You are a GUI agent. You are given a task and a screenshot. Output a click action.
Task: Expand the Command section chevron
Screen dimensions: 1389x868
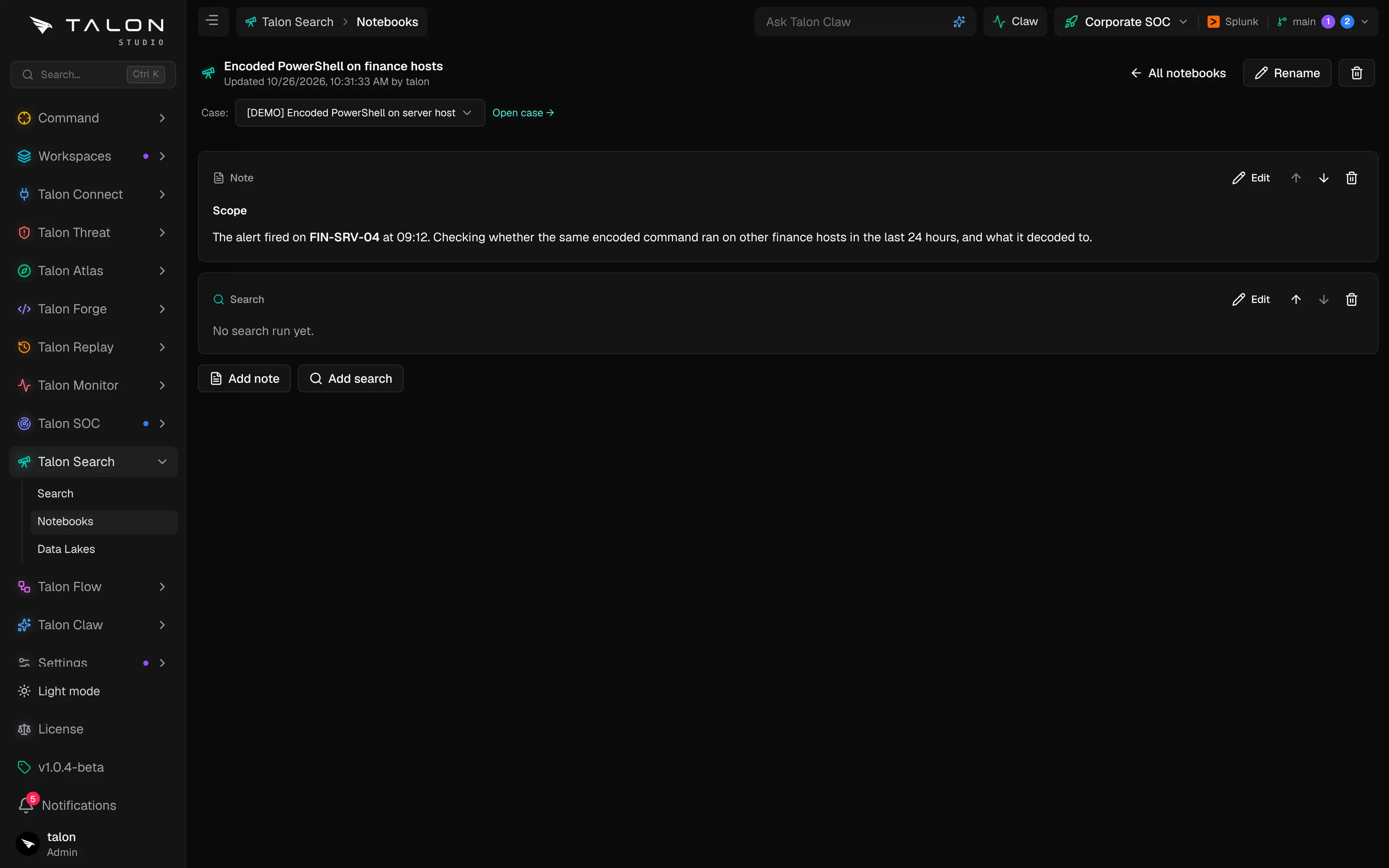162,118
